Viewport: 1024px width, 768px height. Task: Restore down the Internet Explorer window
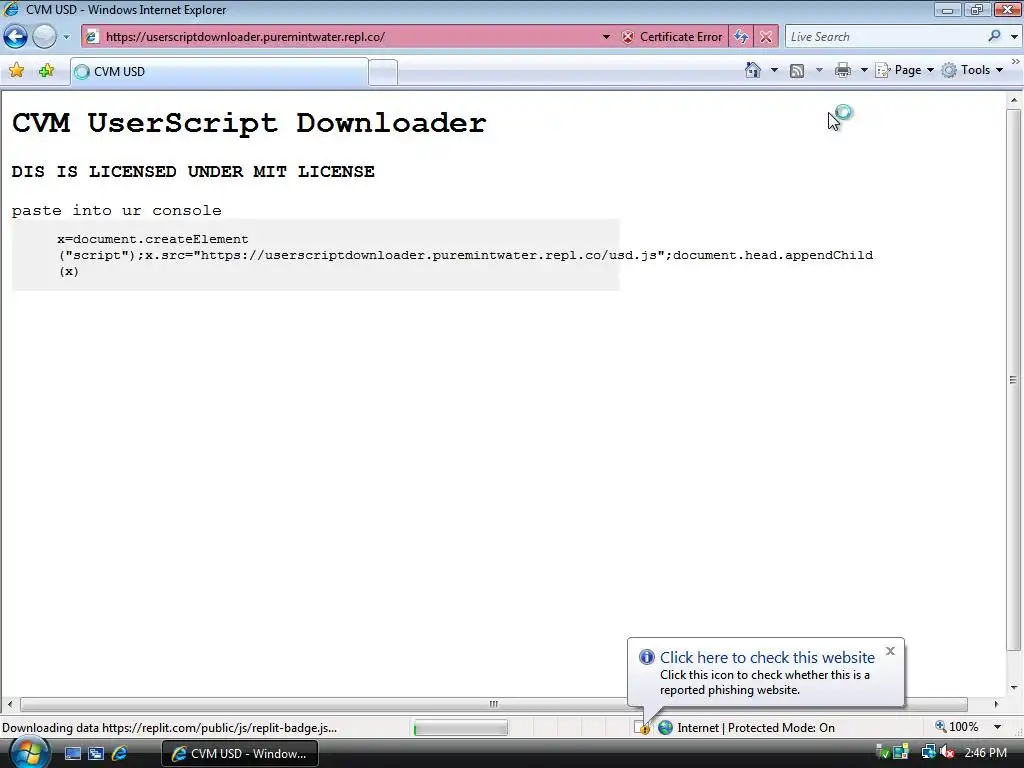click(977, 10)
